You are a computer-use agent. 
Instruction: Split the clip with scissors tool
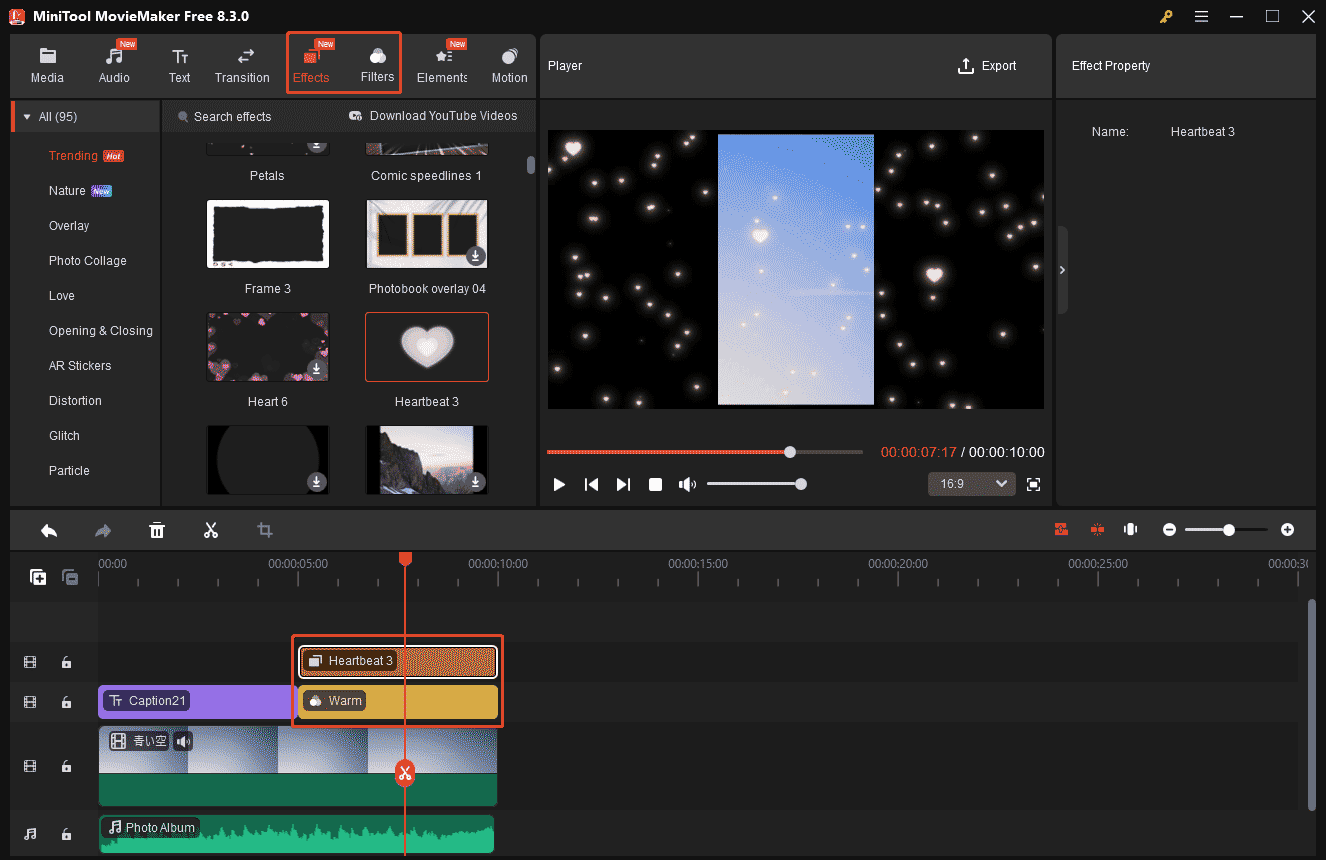[x=211, y=530]
